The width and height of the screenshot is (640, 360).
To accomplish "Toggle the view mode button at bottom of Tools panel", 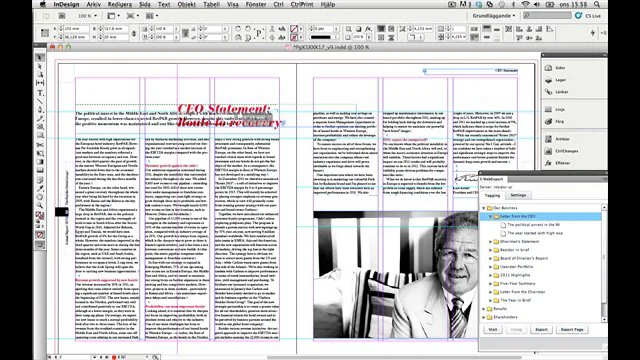I will (x=40, y=245).
